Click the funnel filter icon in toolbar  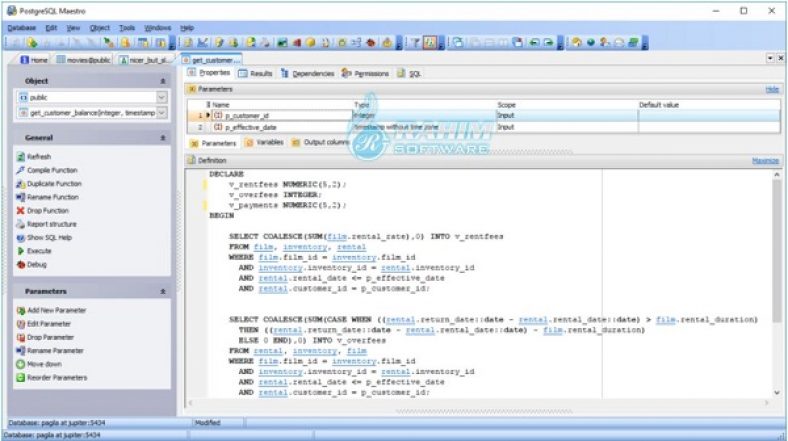[416, 43]
